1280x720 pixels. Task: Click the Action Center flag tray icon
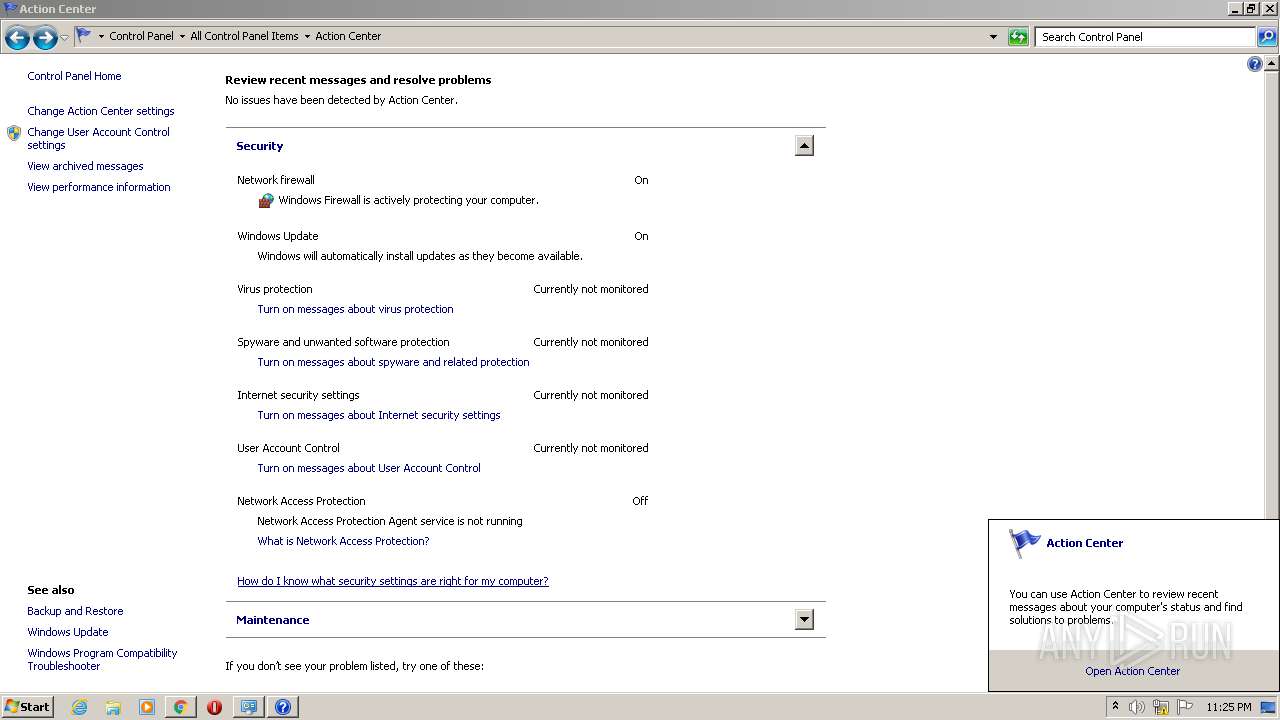(1185, 707)
